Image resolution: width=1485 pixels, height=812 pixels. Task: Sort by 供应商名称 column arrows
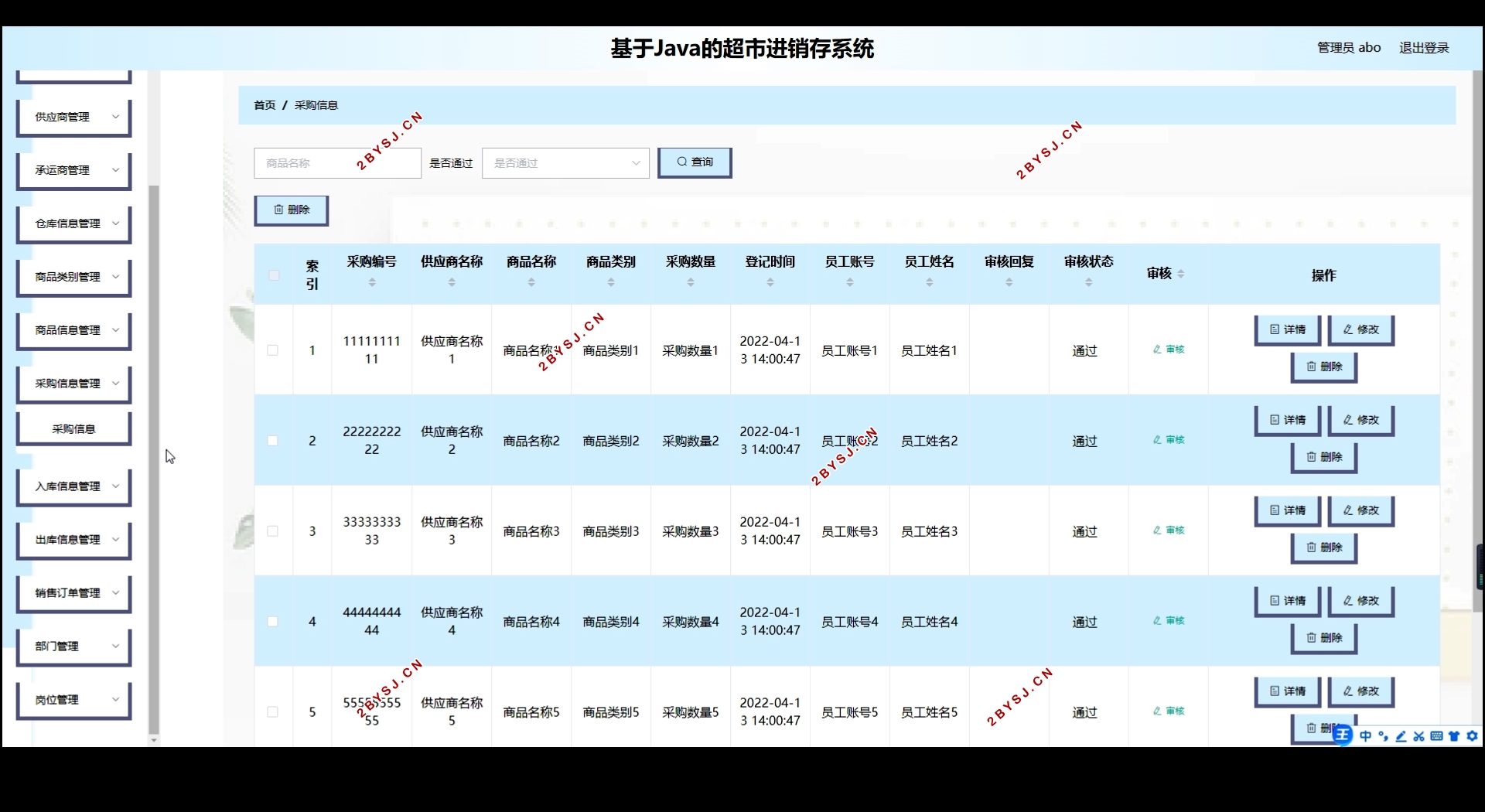(x=452, y=283)
